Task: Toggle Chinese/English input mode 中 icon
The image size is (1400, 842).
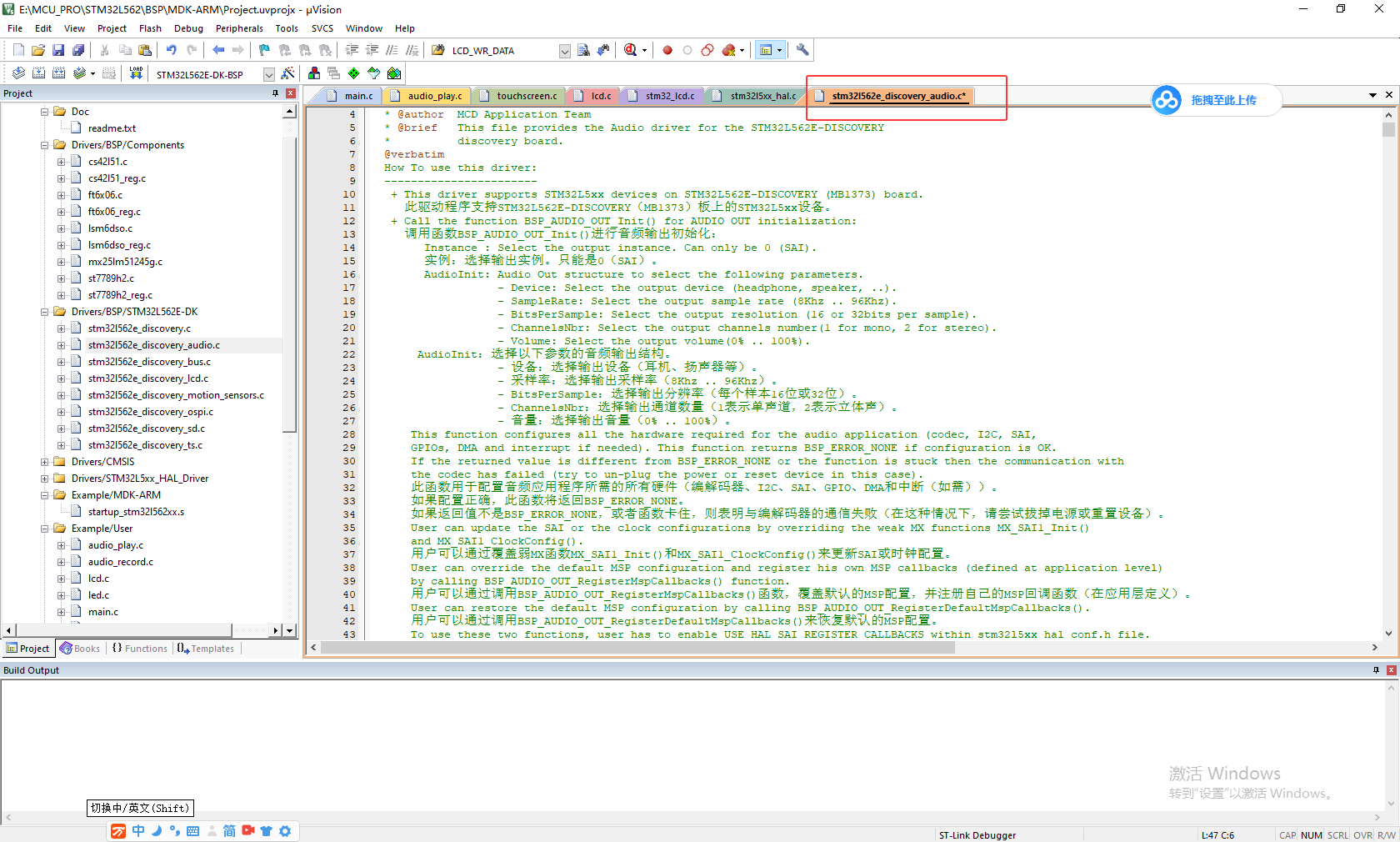Action: pos(138,831)
